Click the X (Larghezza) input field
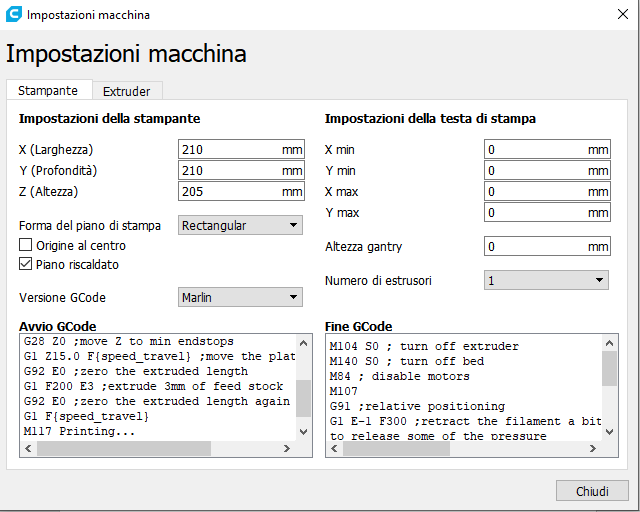This screenshot has height=512, width=640. [x=228, y=150]
